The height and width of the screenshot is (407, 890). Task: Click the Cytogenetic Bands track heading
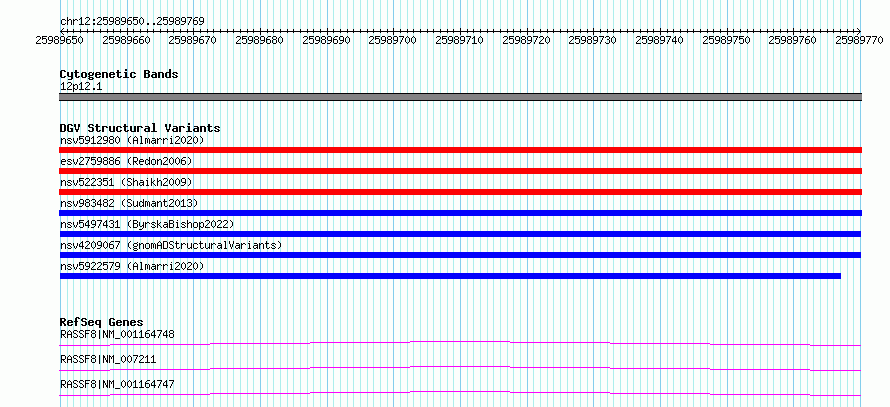pyautogui.click(x=119, y=74)
